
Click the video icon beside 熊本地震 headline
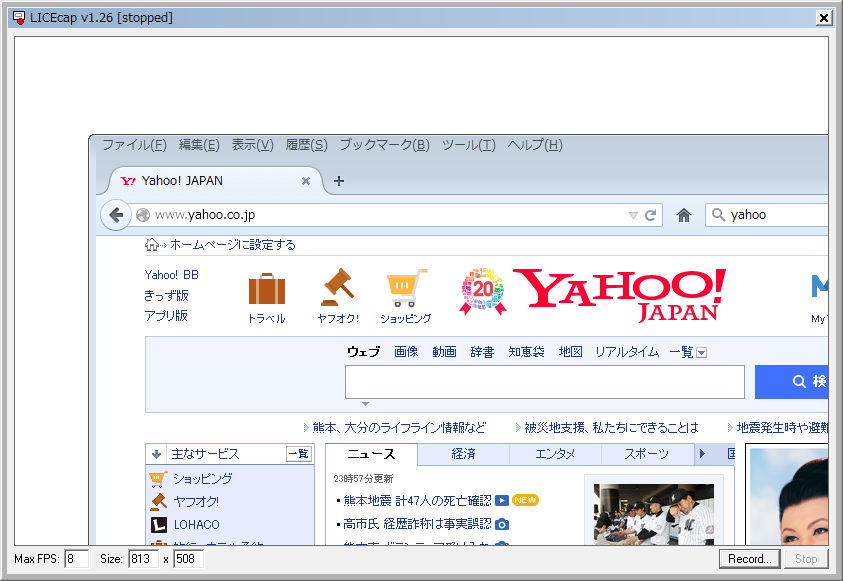pyautogui.click(x=502, y=501)
